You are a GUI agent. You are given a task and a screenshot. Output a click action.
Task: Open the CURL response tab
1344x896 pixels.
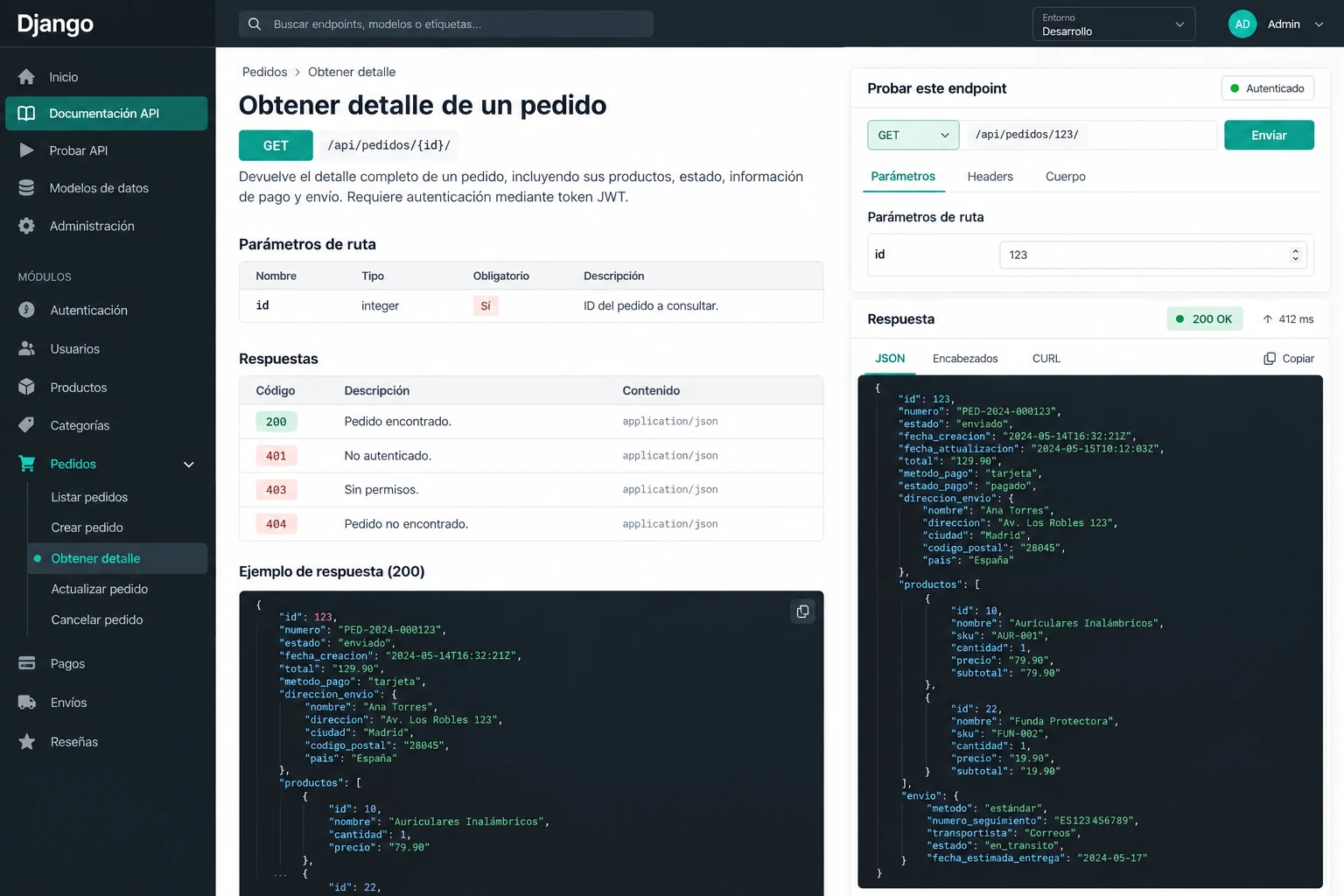click(x=1046, y=359)
